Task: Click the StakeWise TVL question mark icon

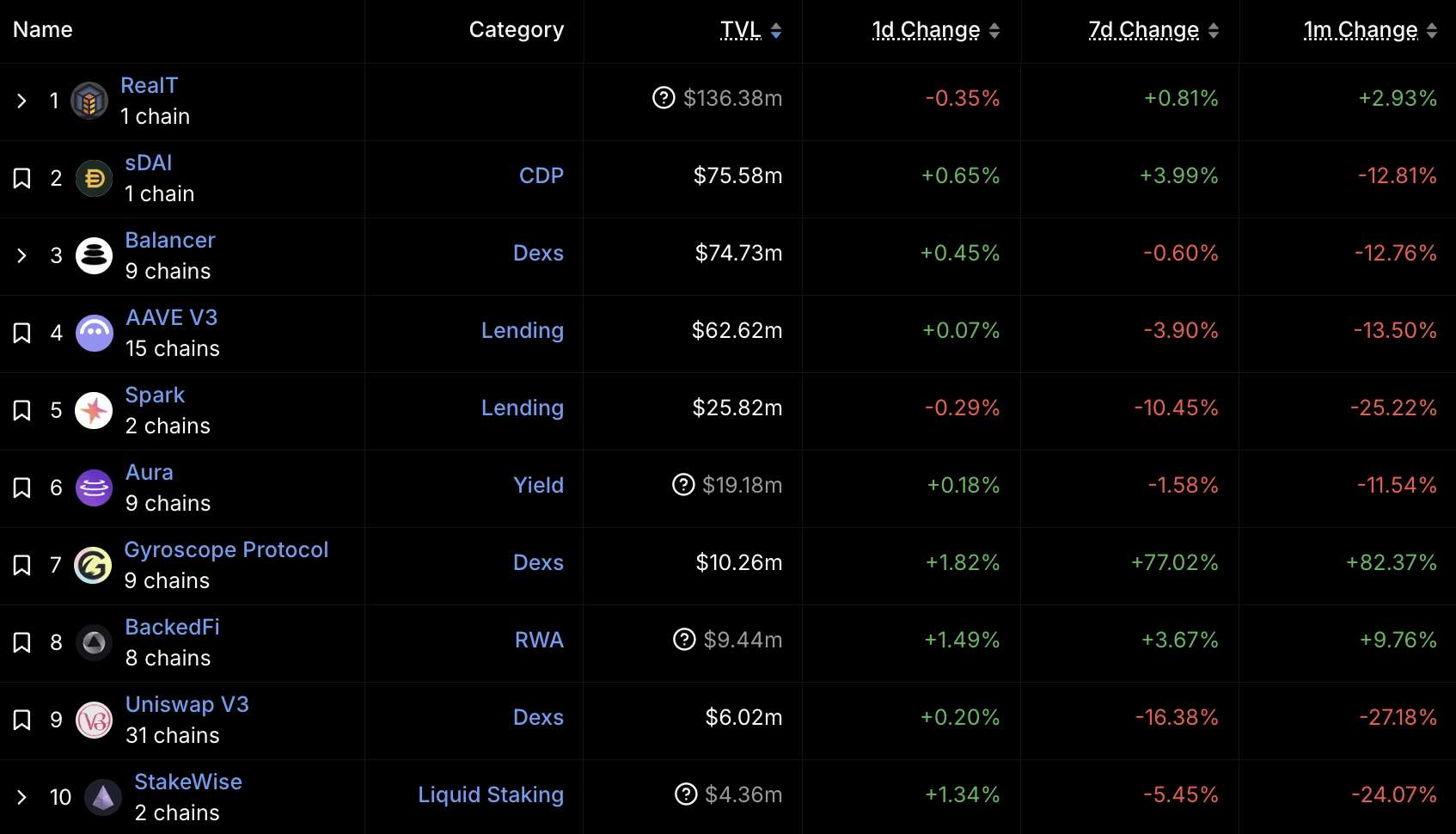Action: click(686, 794)
